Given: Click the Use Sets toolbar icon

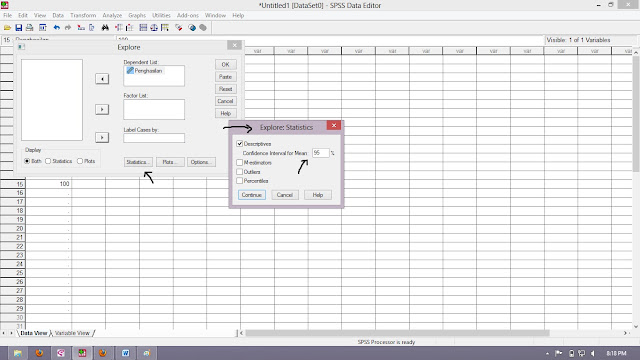Looking at the screenshot, I should coord(192,28).
